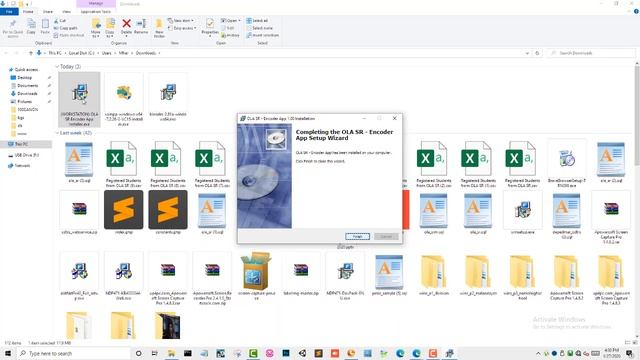Open the Easy access dropdown
640x360 pixels.
click(182, 28)
